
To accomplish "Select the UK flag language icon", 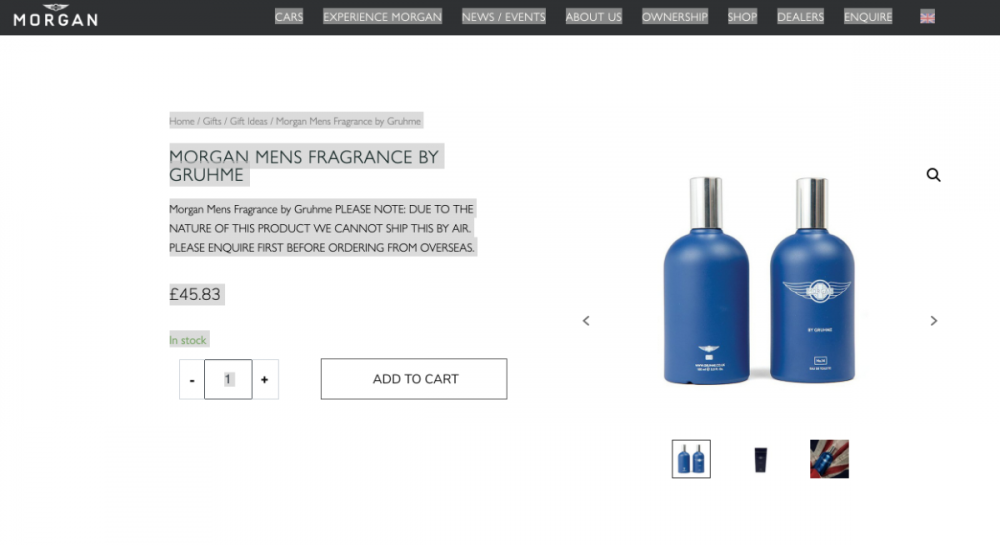I will tap(927, 17).
